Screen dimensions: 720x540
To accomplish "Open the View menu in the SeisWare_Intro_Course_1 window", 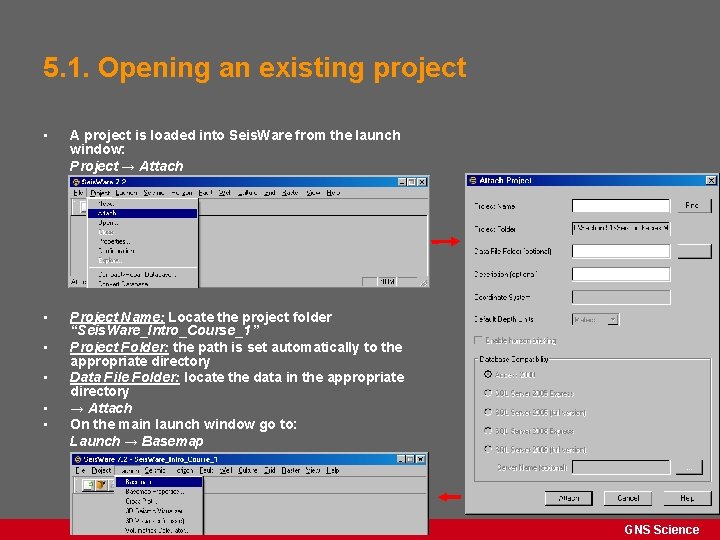I will click(x=313, y=471).
